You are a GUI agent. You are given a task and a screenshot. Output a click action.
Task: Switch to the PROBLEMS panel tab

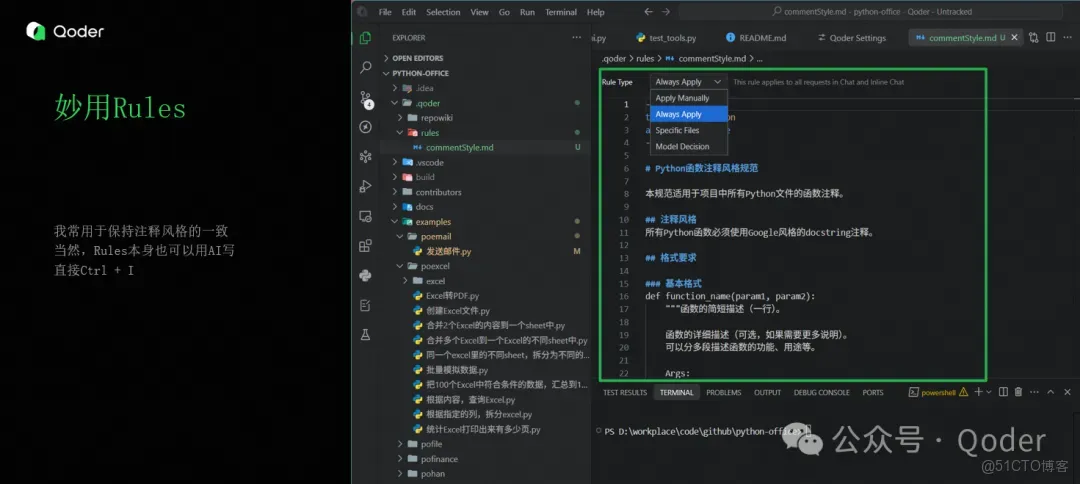(723, 392)
